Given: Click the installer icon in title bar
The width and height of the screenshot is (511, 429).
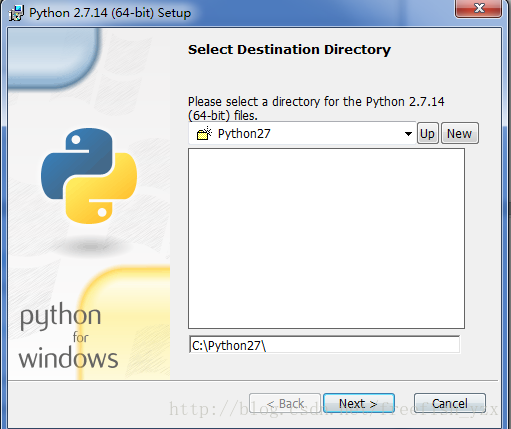Looking at the screenshot, I should [16, 13].
